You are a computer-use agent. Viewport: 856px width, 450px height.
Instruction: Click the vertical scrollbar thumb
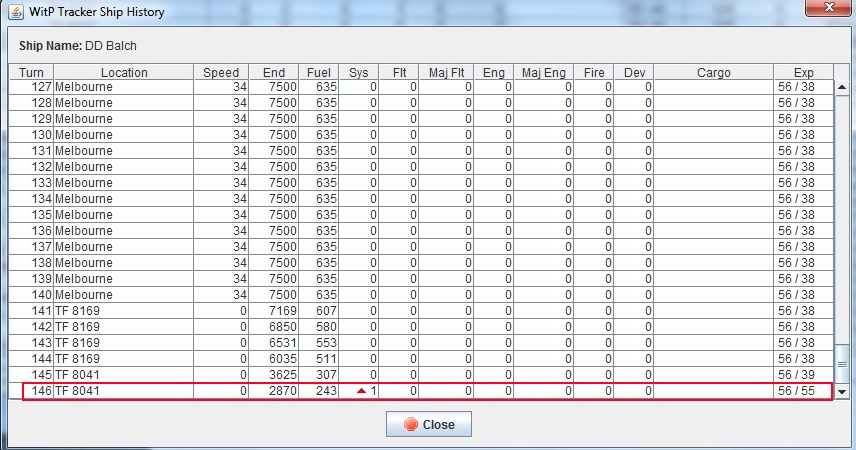coord(842,364)
